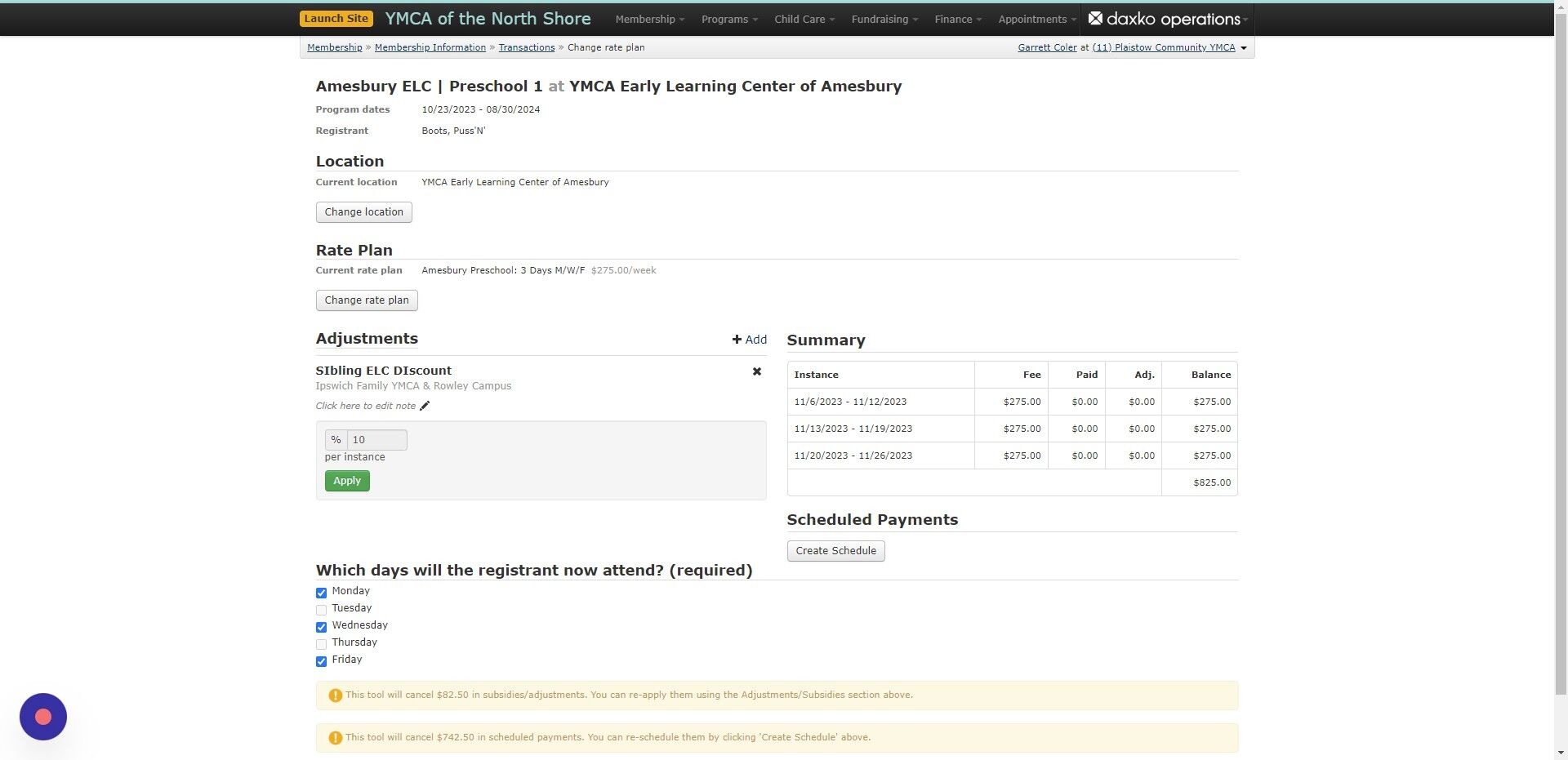Click the Change rate plan button

[367, 300]
